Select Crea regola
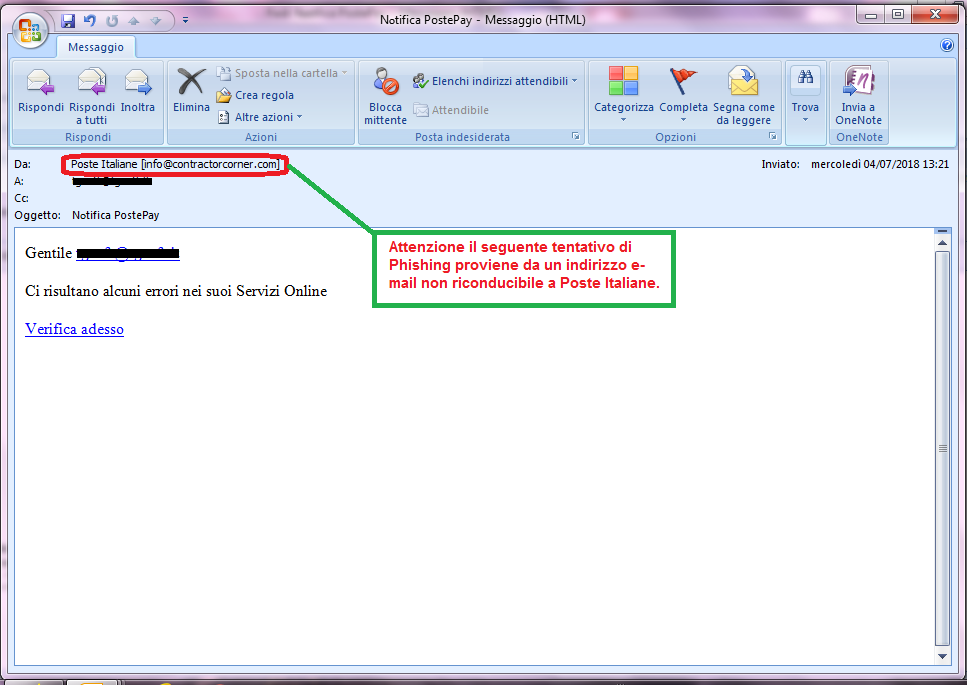 coord(255,95)
